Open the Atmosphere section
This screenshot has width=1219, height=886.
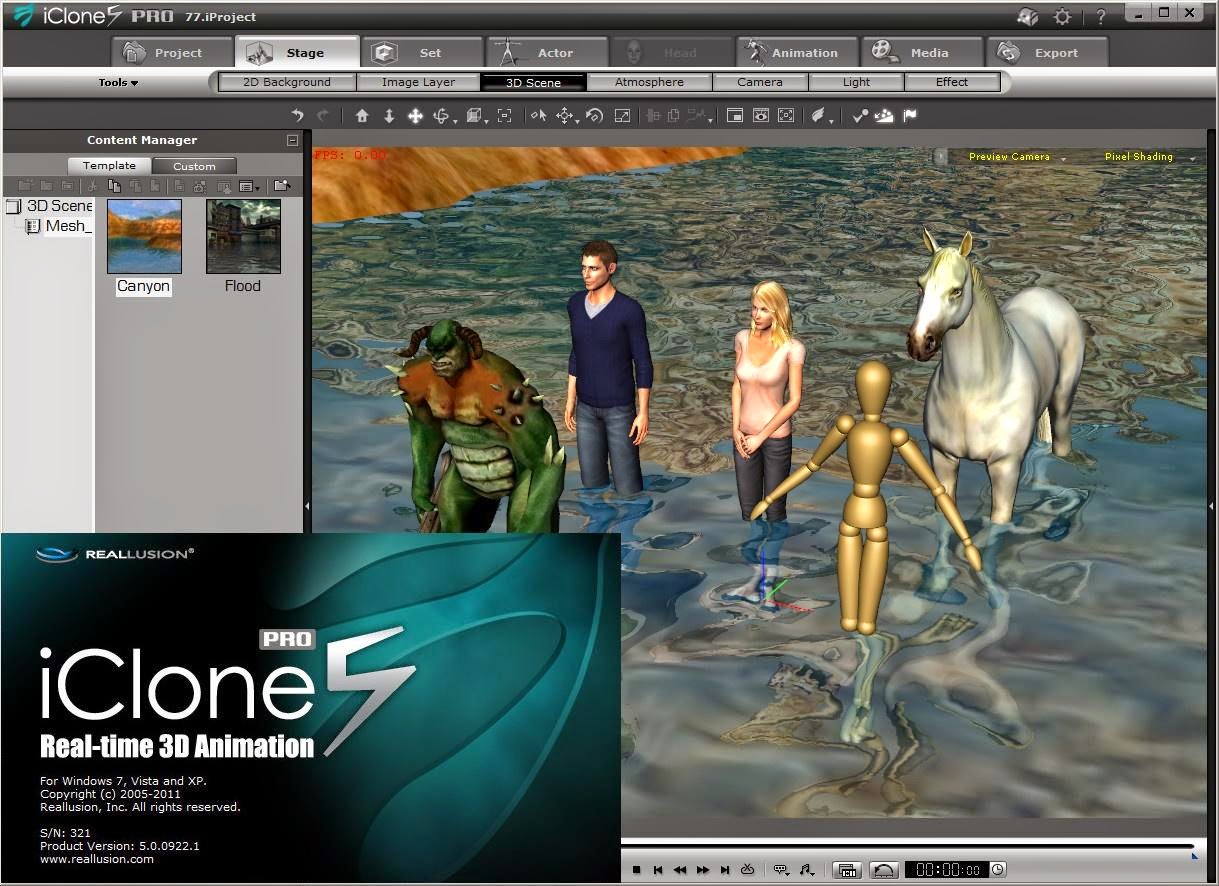(649, 82)
